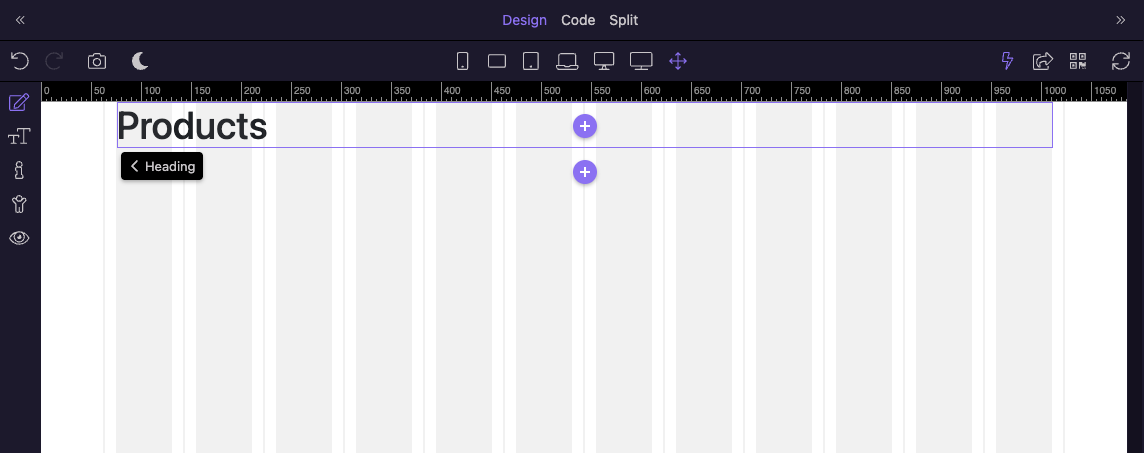Click the plus button inside the heading
Viewport: 1144px width, 453px height.
[585, 126]
